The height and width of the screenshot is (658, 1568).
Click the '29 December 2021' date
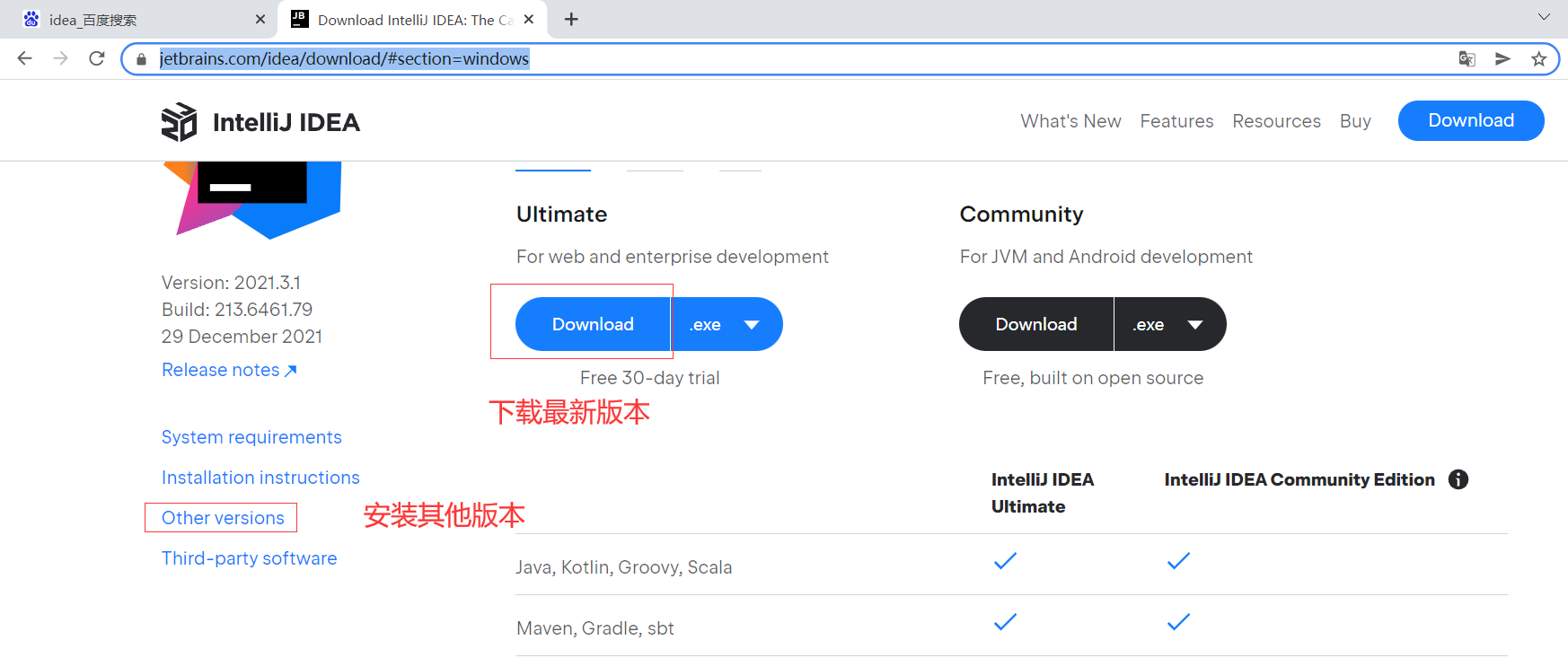click(x=242, y=337)
